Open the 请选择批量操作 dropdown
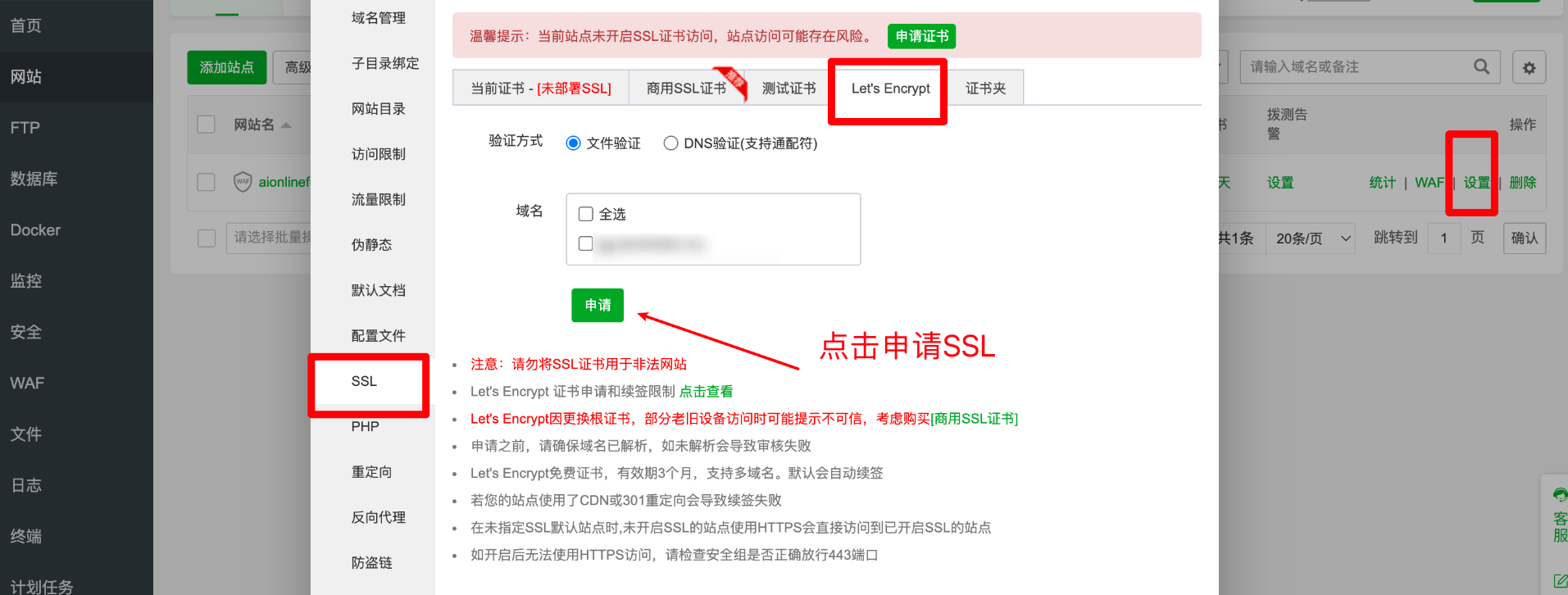This screenshot has height=595, width=1568. coord(269,238)
